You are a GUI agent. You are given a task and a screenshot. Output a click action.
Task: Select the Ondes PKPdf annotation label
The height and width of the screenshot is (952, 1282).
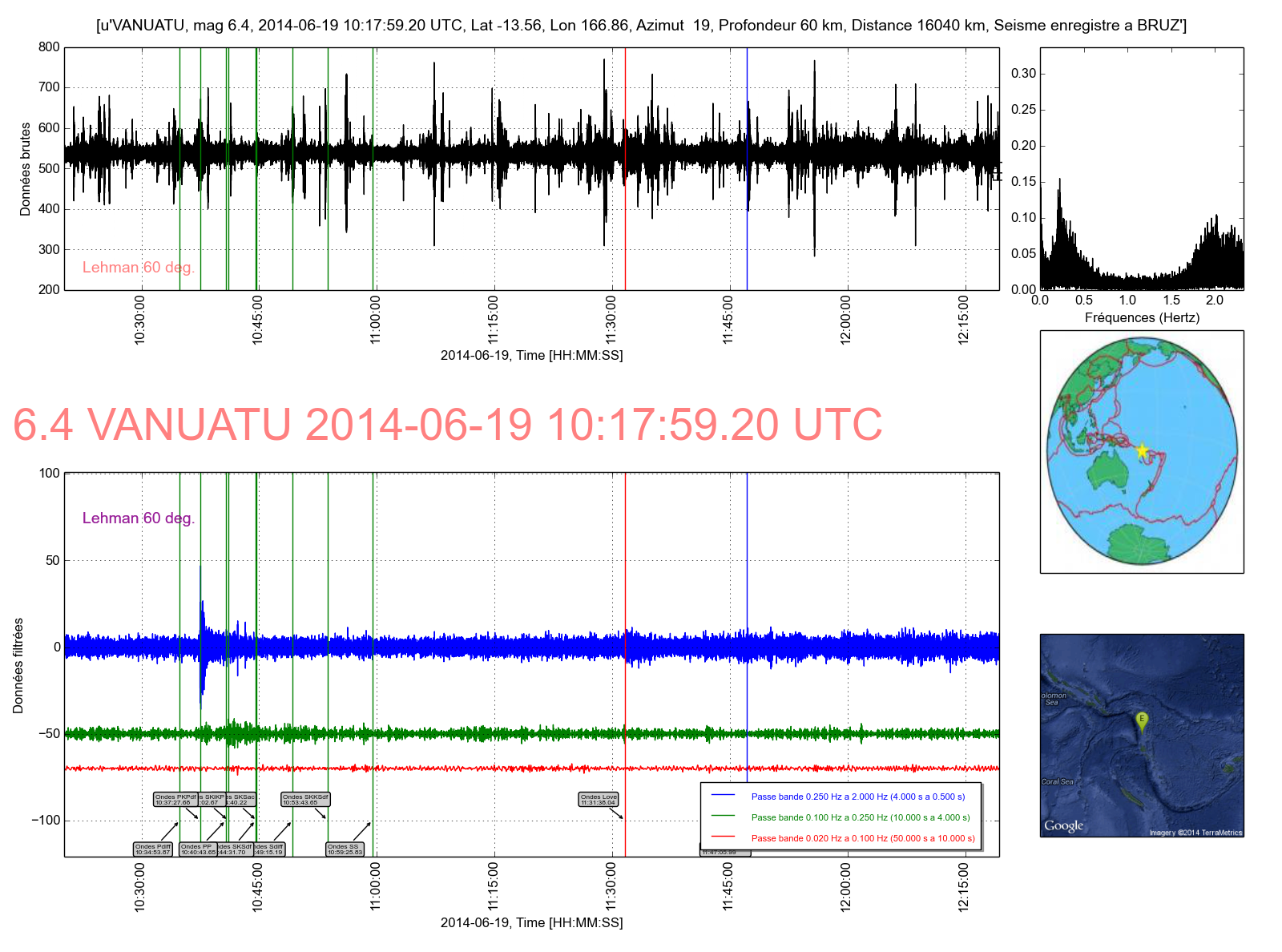[x=175, y=800]
